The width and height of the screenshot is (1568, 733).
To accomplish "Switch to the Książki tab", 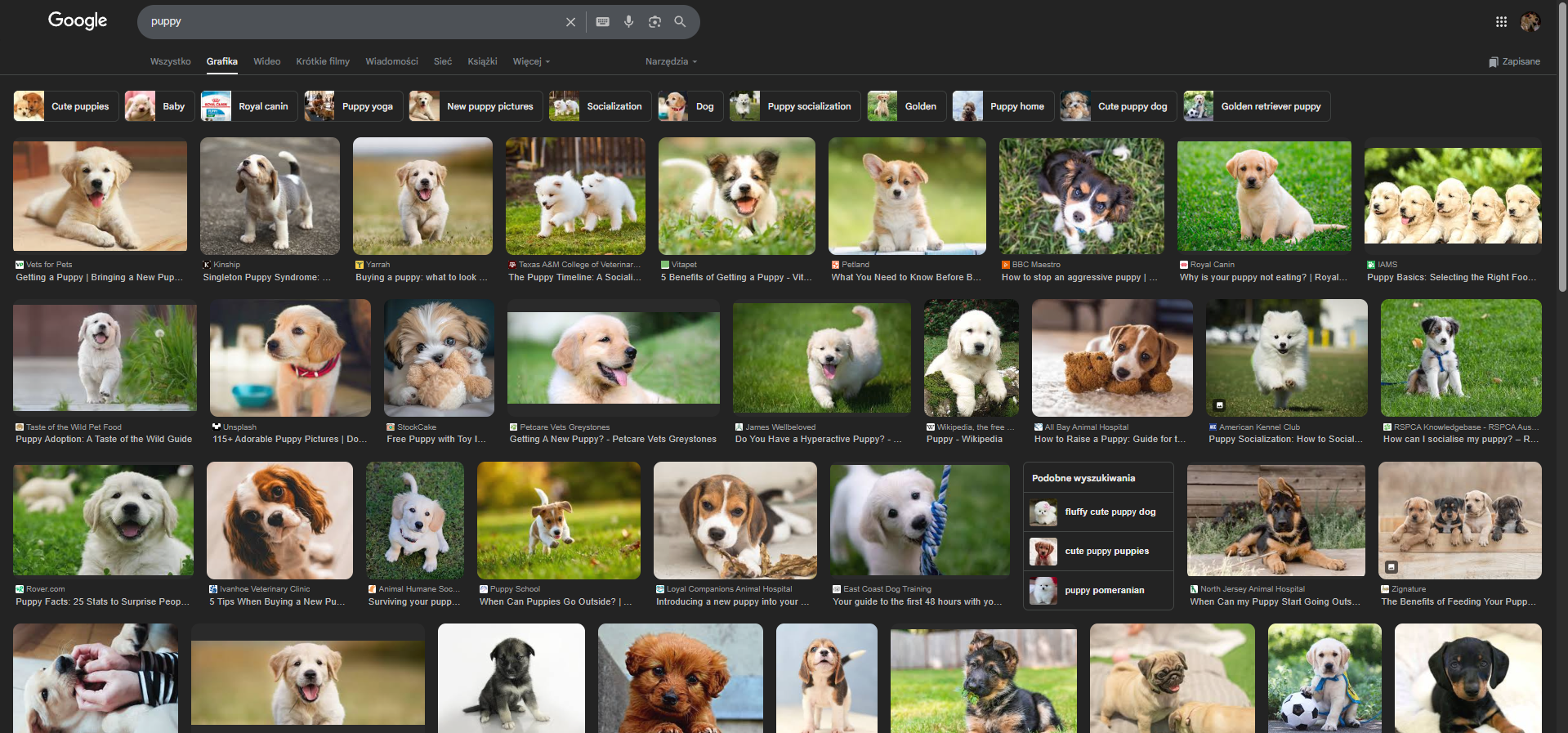I will [x=482, y=61].
